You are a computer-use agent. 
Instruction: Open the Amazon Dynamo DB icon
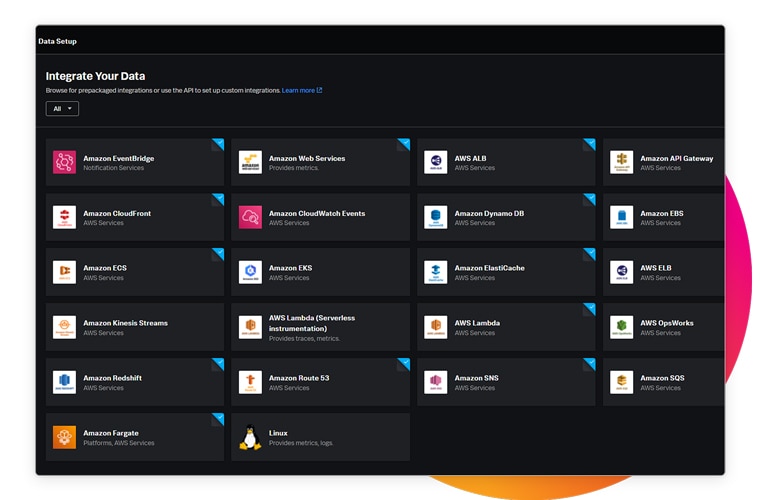coord(436,217)
